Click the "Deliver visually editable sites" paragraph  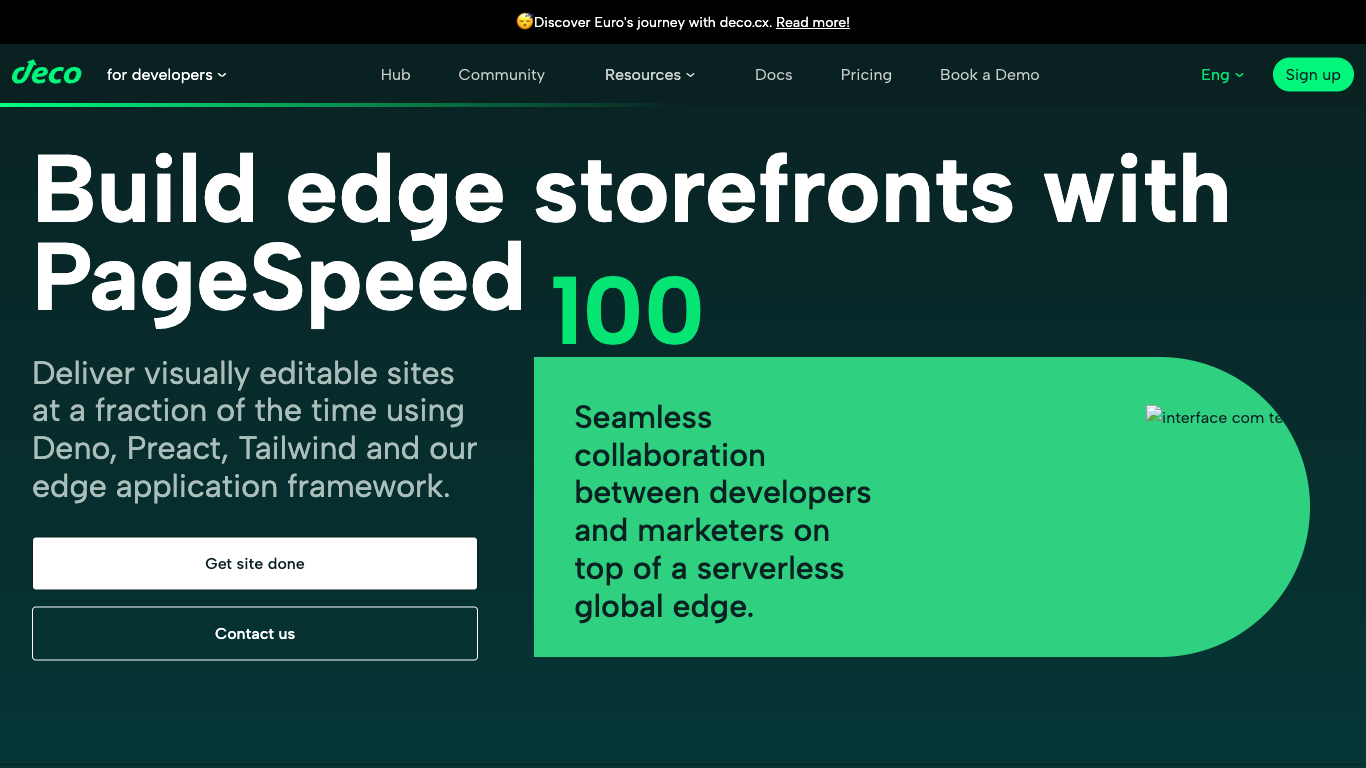[255, 430]
